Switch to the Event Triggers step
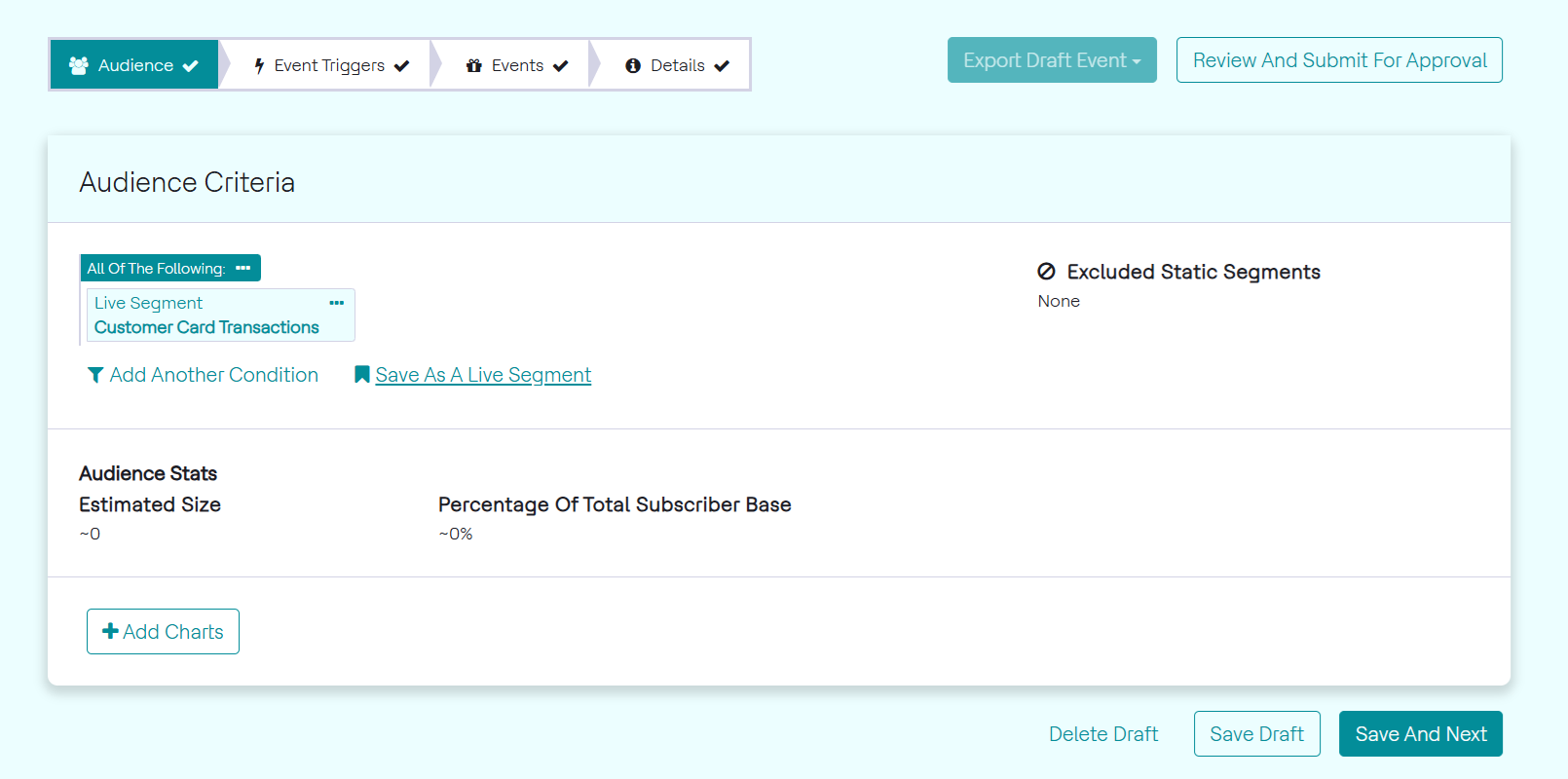 click(329, 65)
